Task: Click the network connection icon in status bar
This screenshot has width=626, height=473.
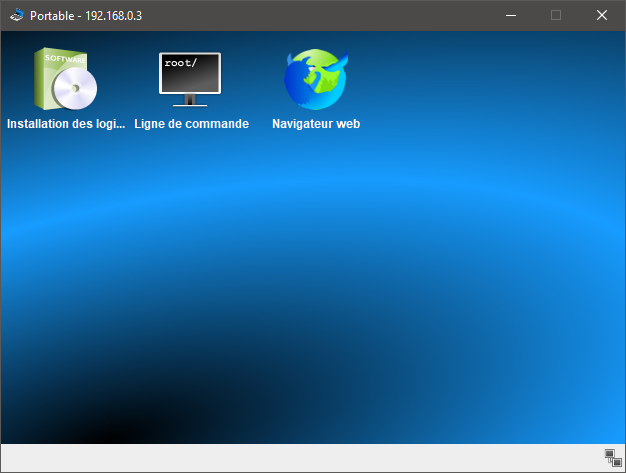Action: click(612, 458)
